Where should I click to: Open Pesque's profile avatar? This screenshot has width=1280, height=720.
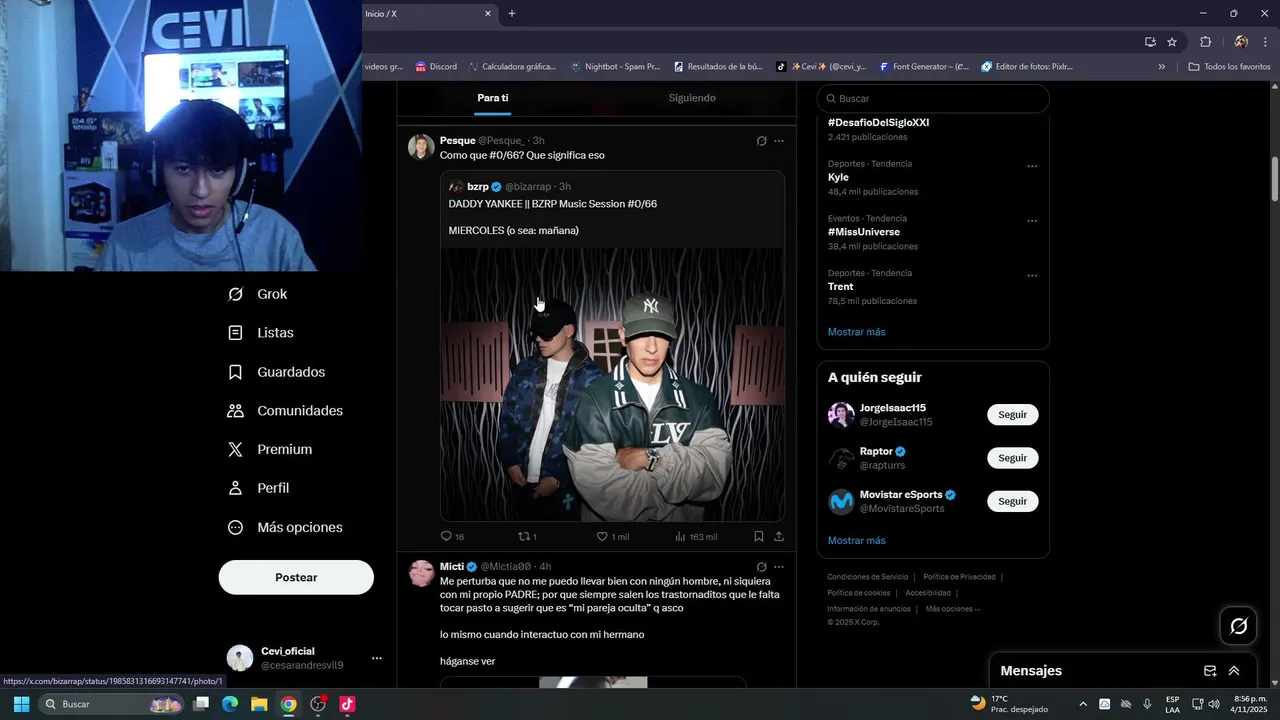421,147
